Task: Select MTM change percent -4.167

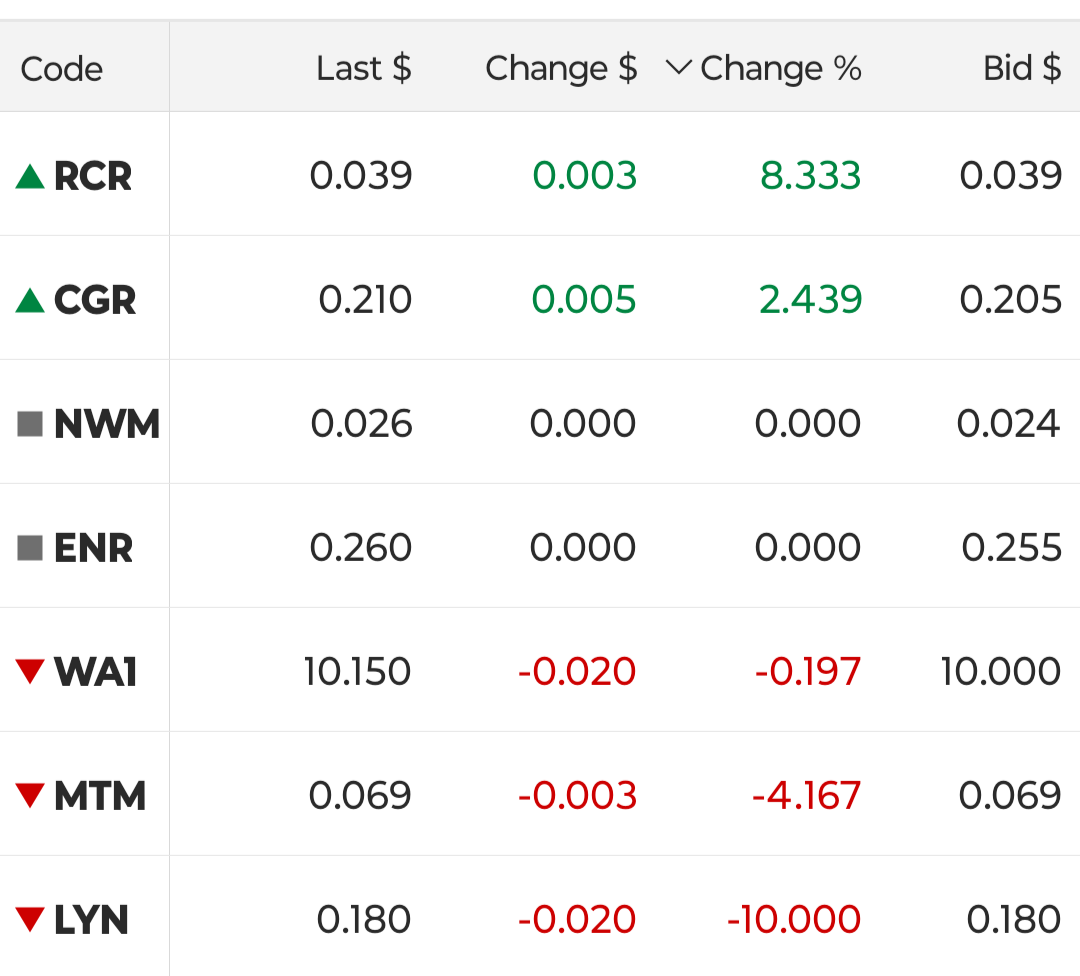Action: coord(807,796)
